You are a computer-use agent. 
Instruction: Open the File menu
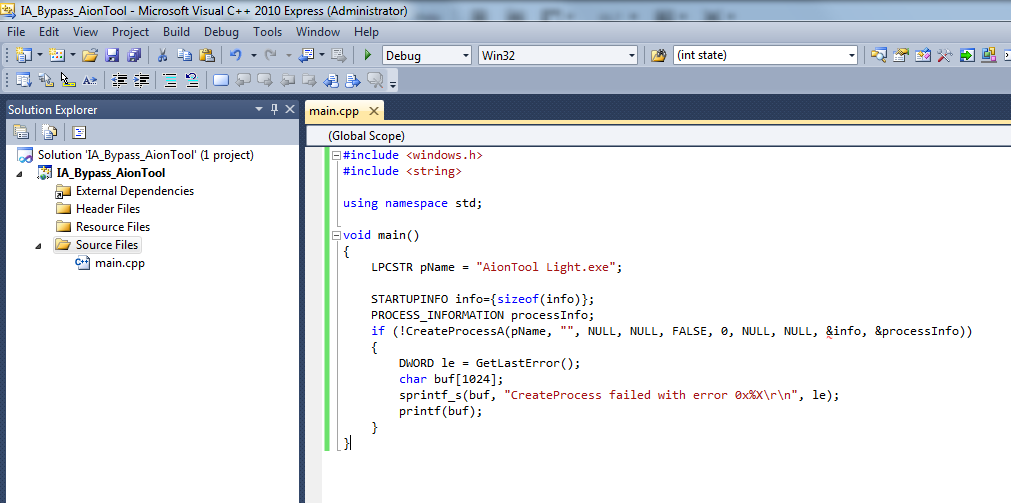pyautogui.click(x=16, y=32)
